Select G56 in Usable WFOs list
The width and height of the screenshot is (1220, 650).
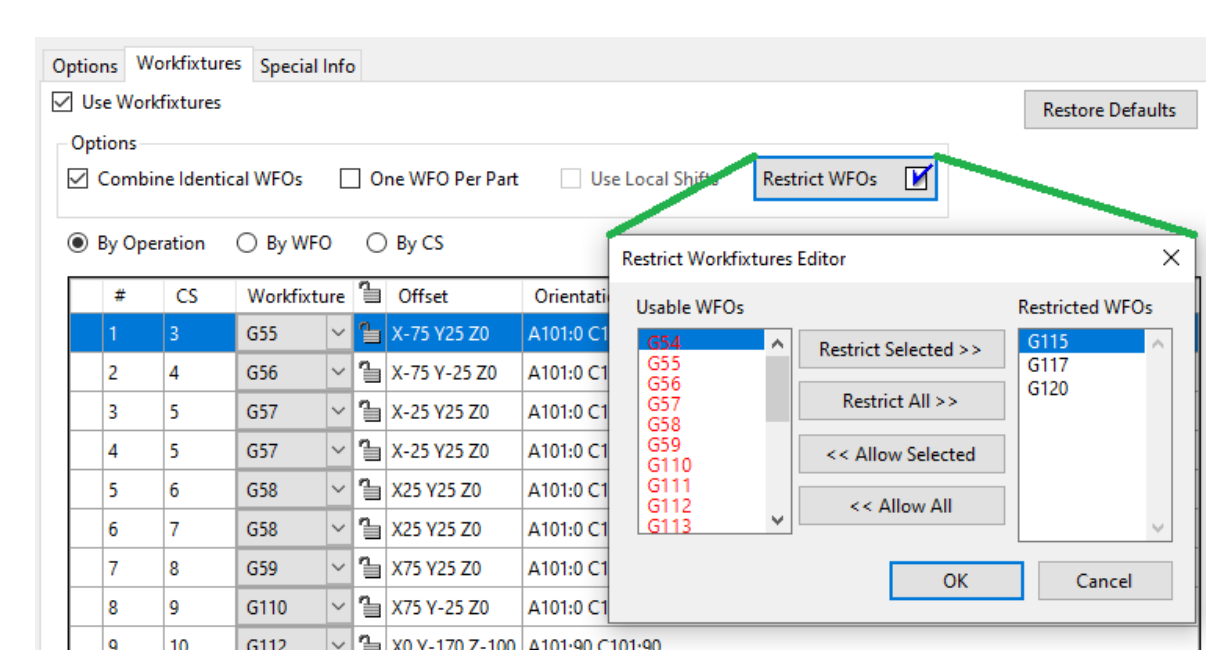coord(702,383)
